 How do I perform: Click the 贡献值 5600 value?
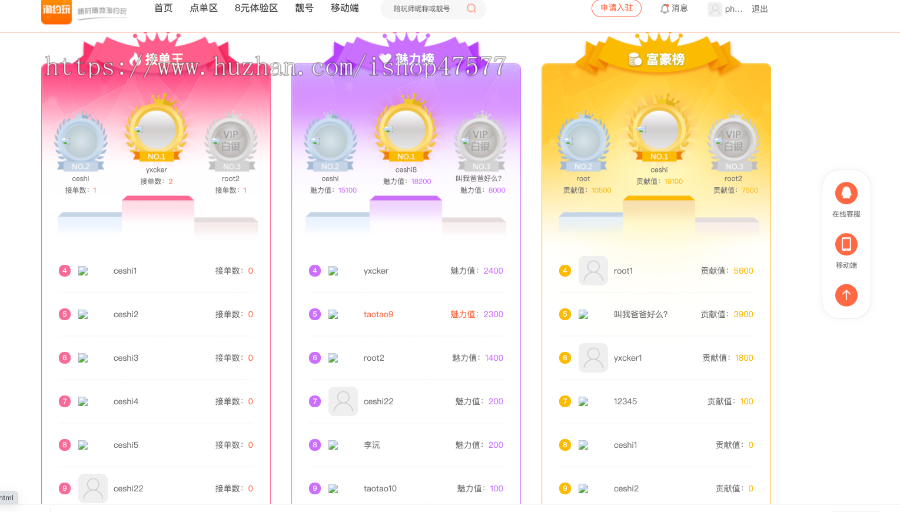click(x=743, y=271)
